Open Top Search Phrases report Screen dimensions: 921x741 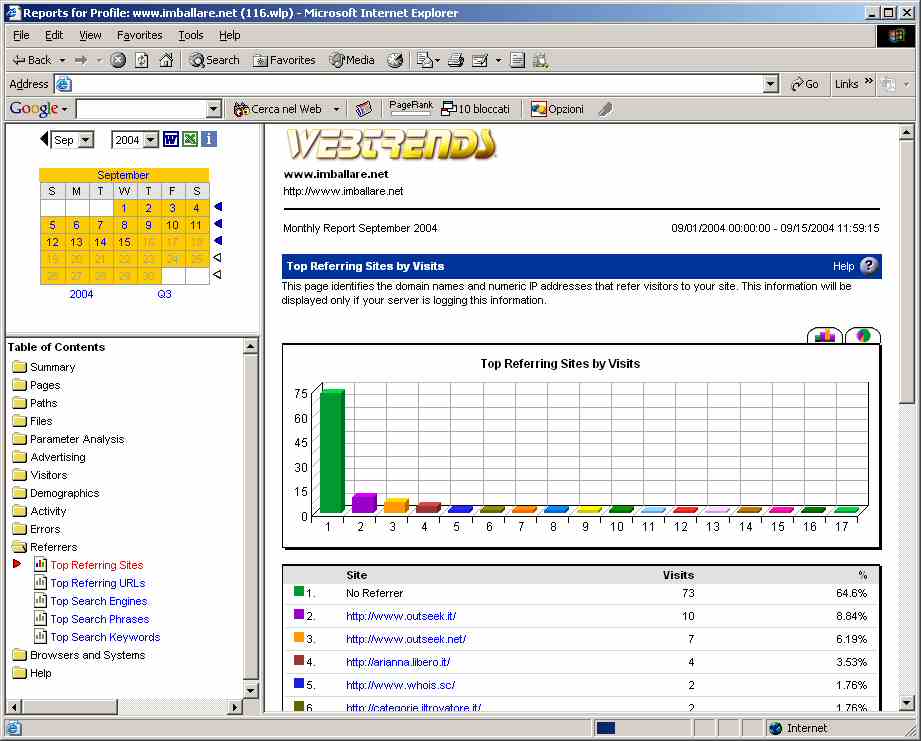(100, 619)
